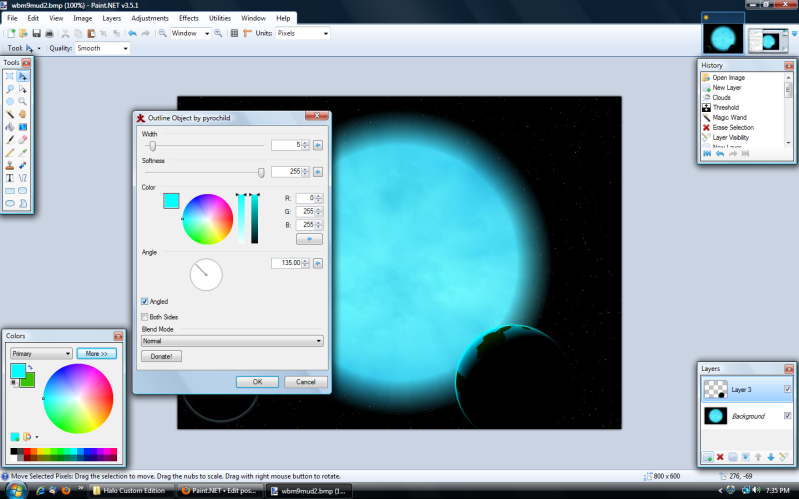This screenshot has height=499, width=799.
Task: Open layer properties icon
Action: [784, 457]
